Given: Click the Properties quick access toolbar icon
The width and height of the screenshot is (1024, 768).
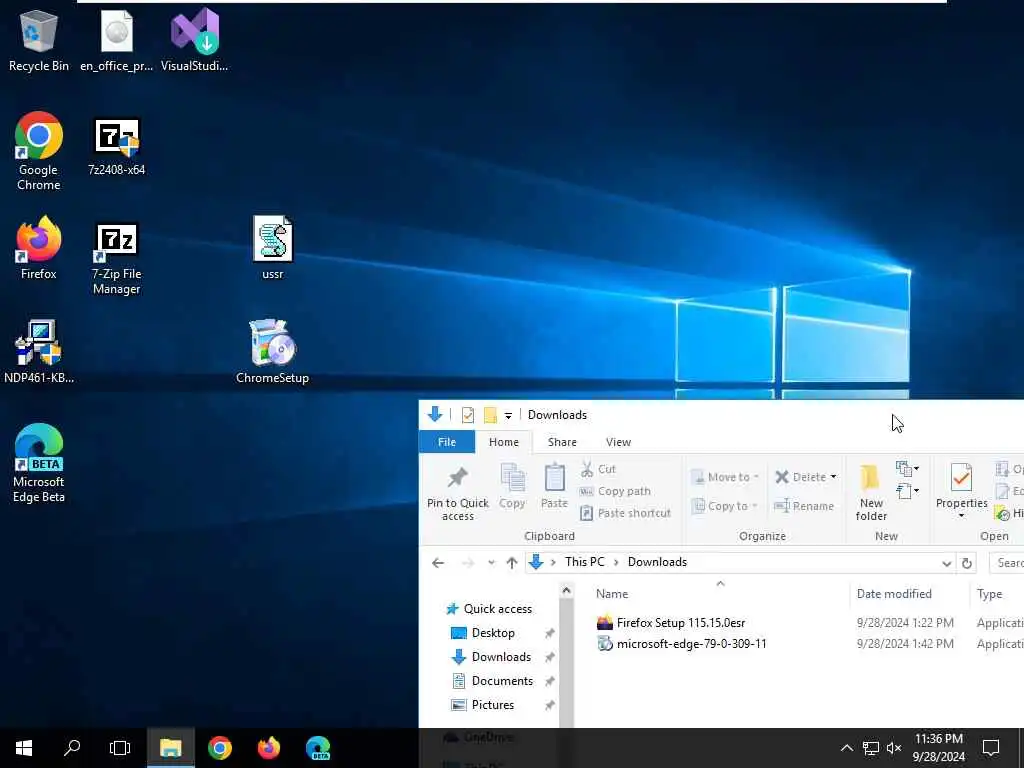Looking at the screenshot, I should [468, 415].
